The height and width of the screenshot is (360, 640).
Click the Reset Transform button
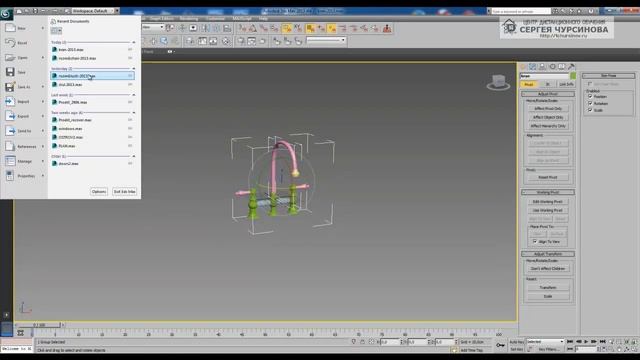(548, 287)
